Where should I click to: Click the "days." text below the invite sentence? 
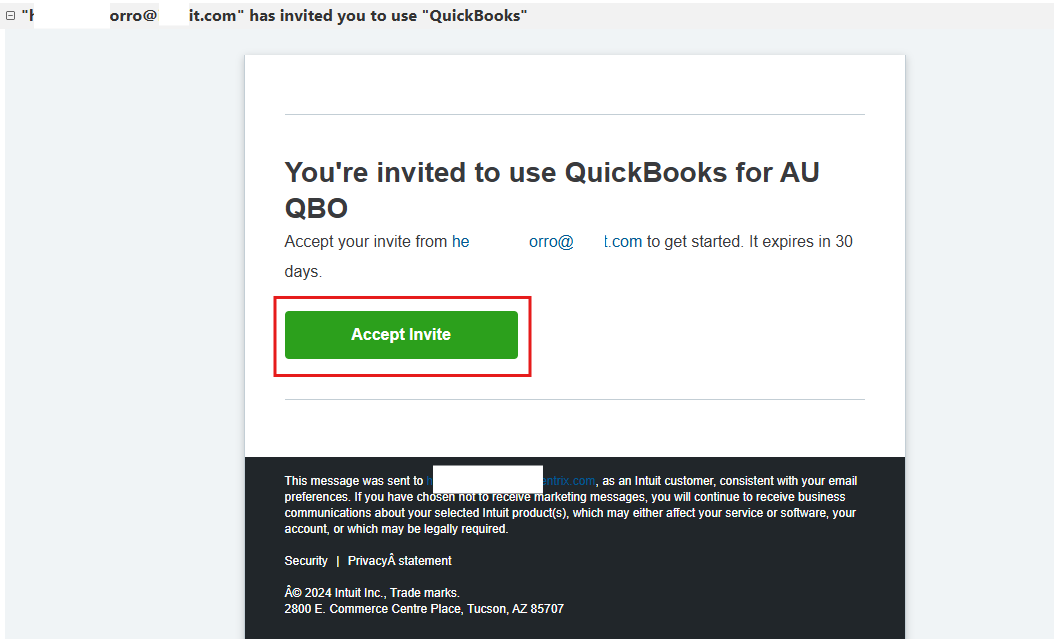303,272
